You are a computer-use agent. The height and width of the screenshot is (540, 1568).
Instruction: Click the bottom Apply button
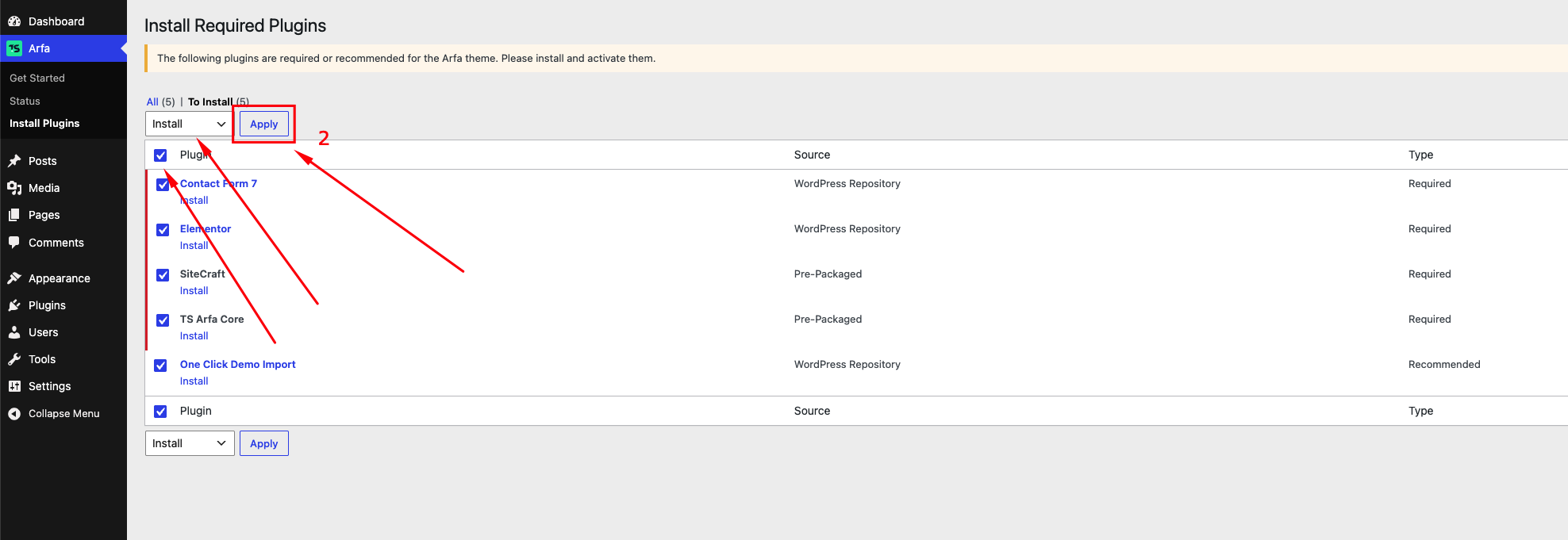point(264,443)
